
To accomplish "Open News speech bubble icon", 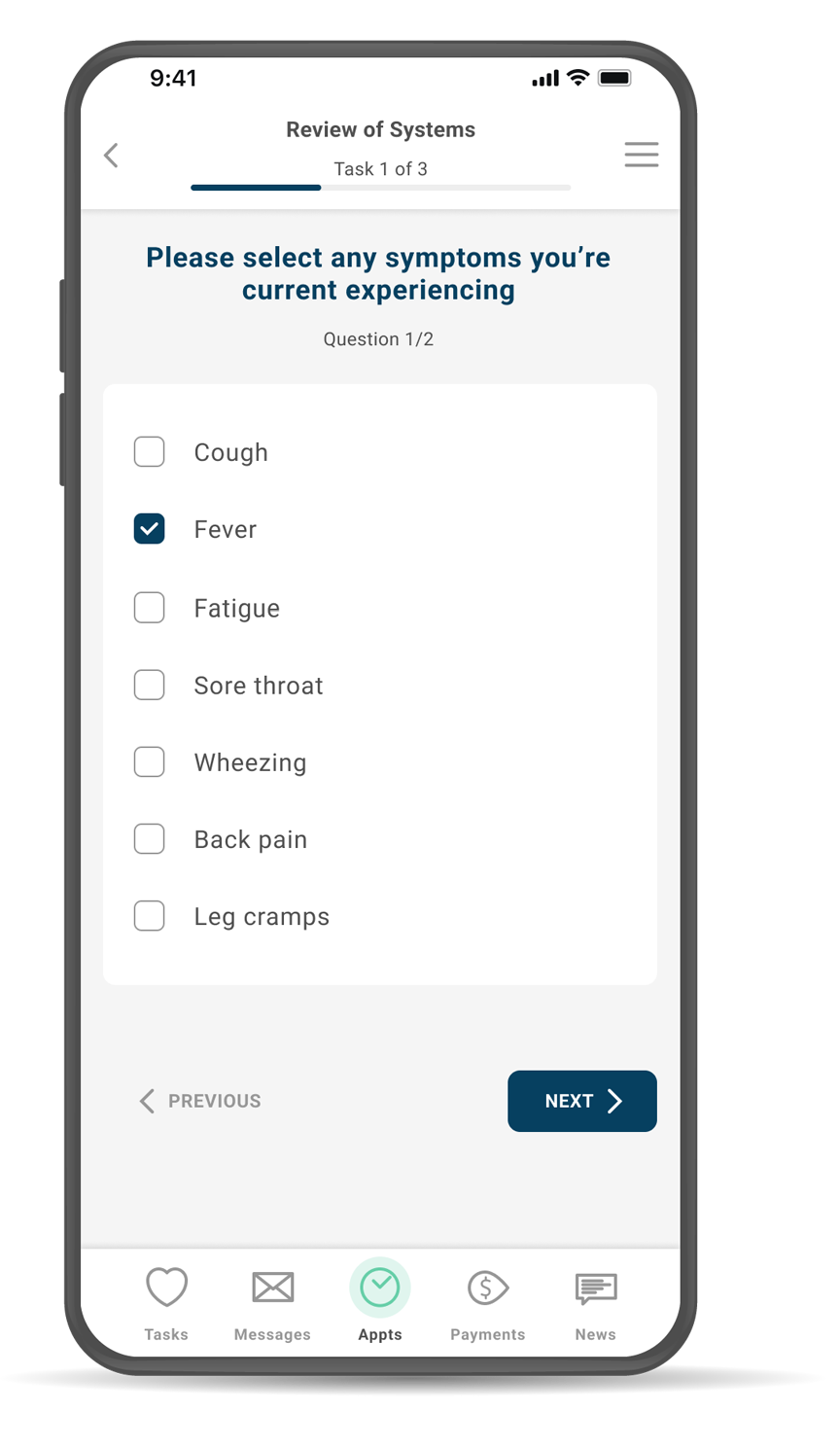I will coord(595,1288).
